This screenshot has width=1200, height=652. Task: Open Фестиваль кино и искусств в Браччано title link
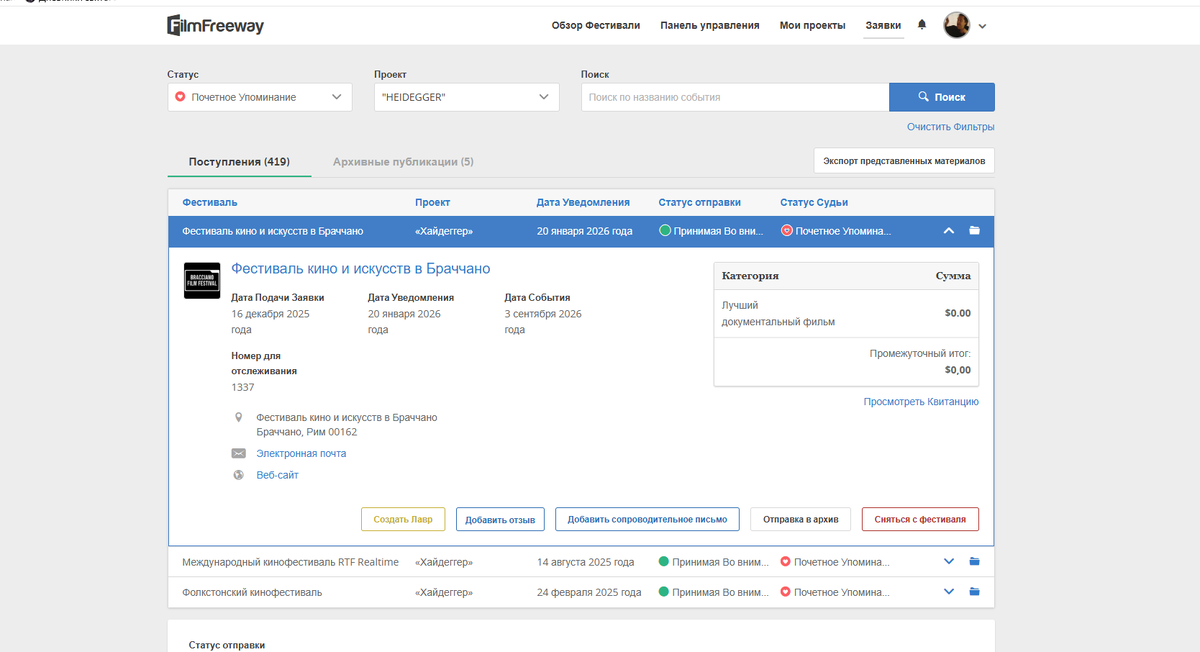click(x=361, y=269)
